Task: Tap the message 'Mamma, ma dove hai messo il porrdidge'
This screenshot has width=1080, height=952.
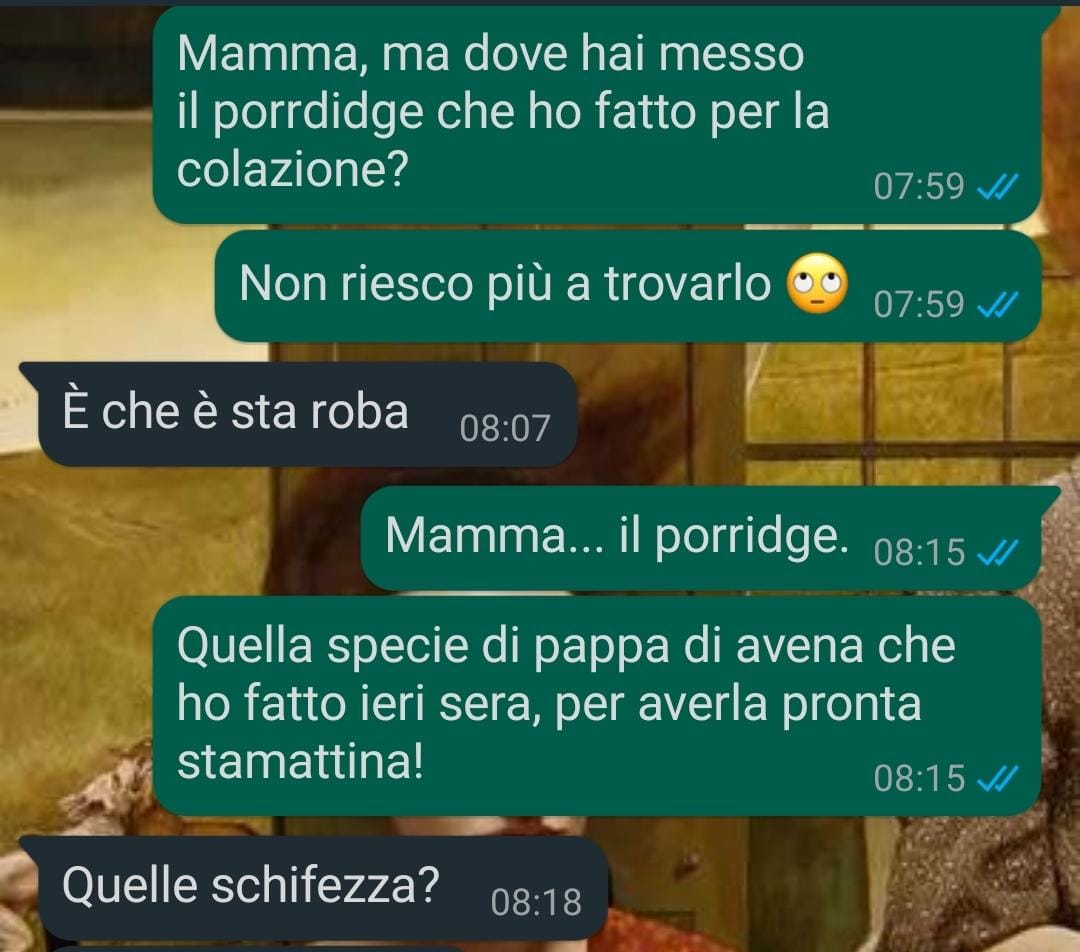Action: [x=596, y=114]
